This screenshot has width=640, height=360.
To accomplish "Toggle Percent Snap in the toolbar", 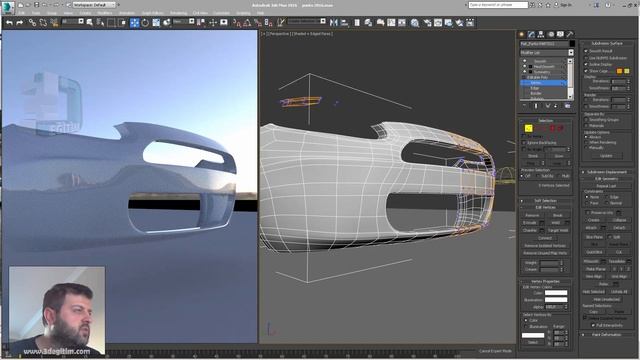I will coord(258,23).
